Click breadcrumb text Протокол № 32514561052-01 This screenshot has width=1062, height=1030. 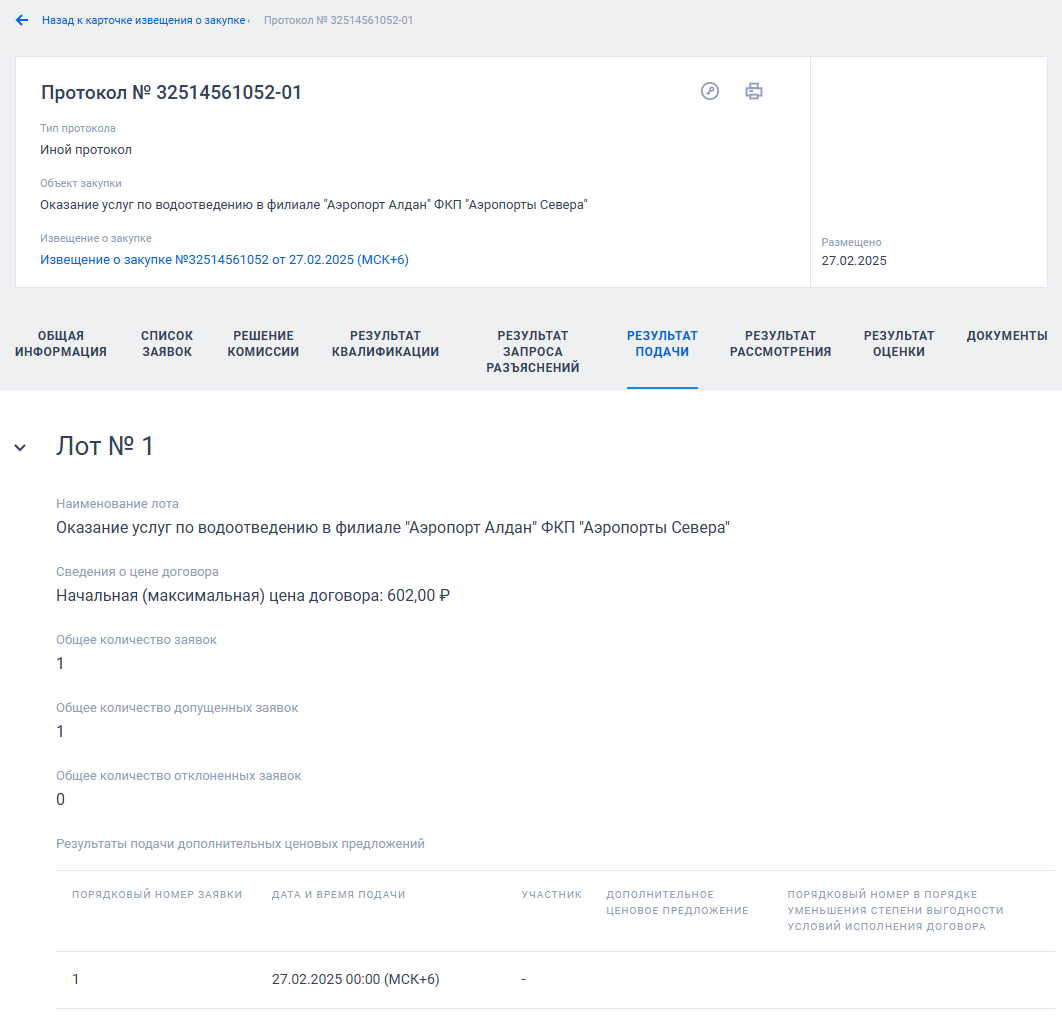point(339,20)
